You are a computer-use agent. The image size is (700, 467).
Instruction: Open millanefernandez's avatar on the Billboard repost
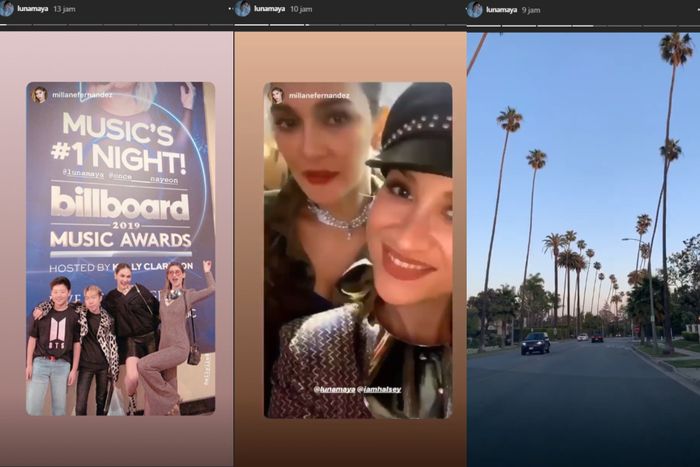pyautogui.click(x=40, y=95)
